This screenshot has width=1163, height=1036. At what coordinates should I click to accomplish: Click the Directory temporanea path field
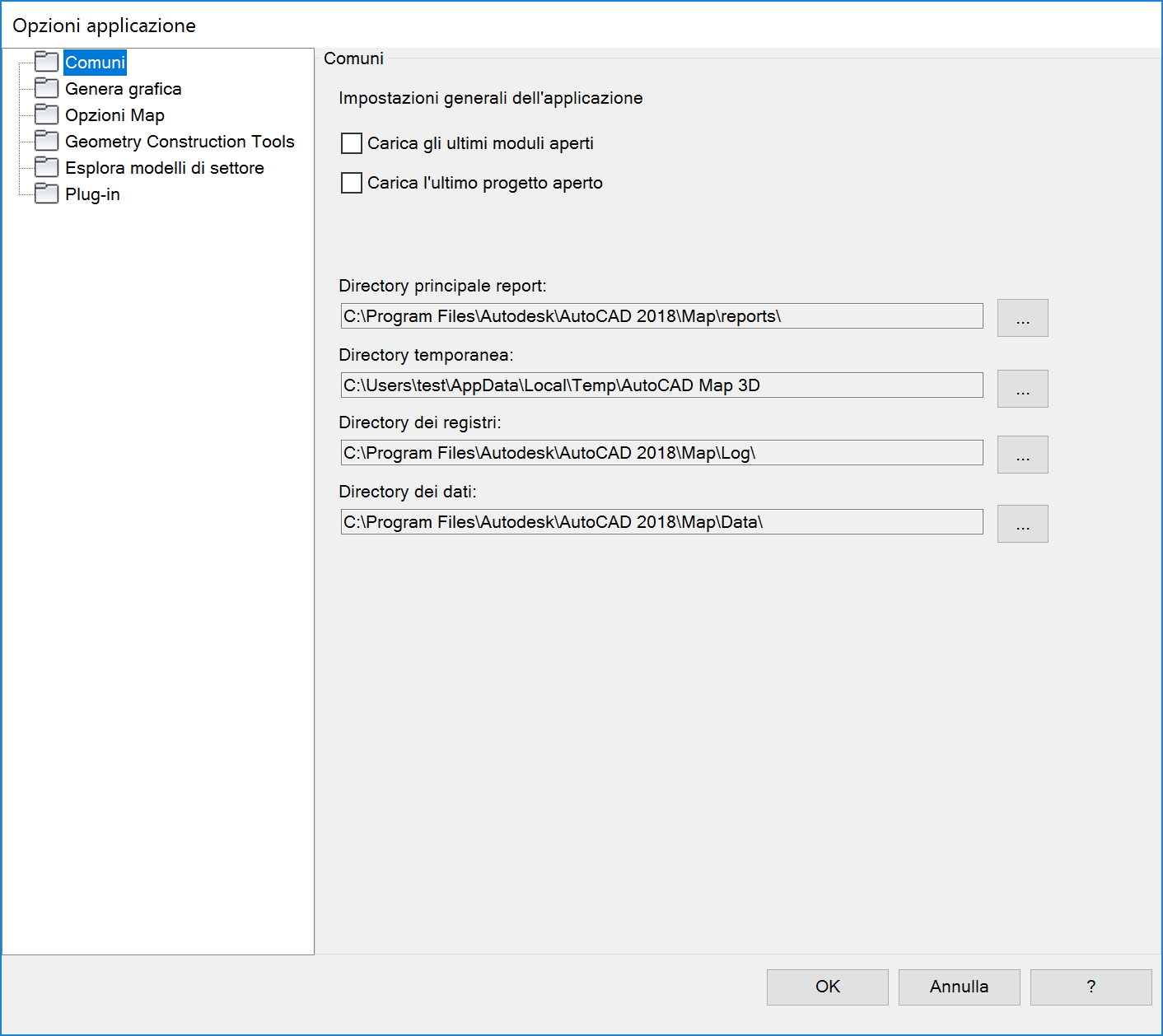click(661, 385)
